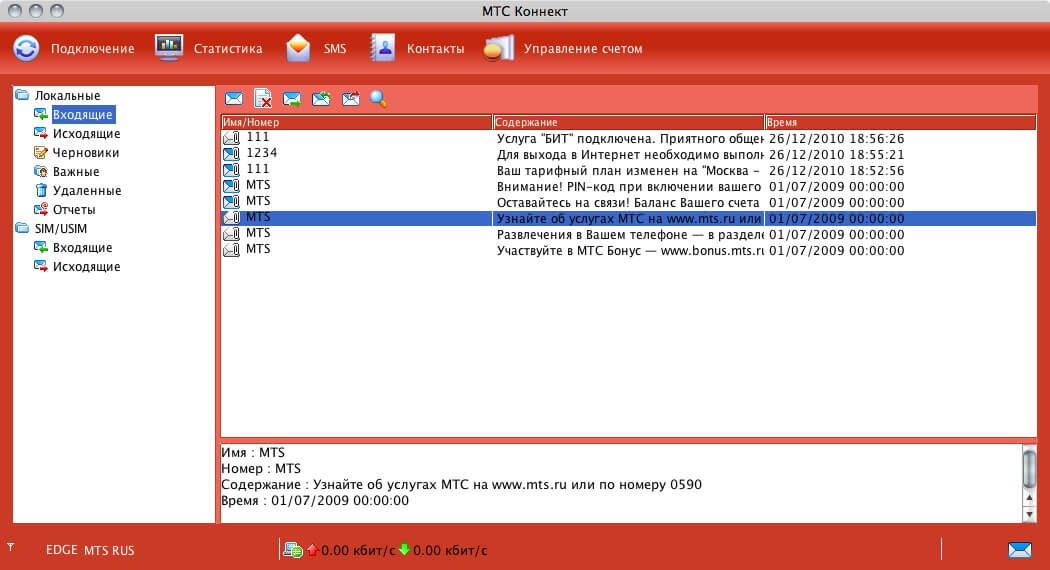Click the Черновики notepad icon
1050x570 pixels.
41,153
